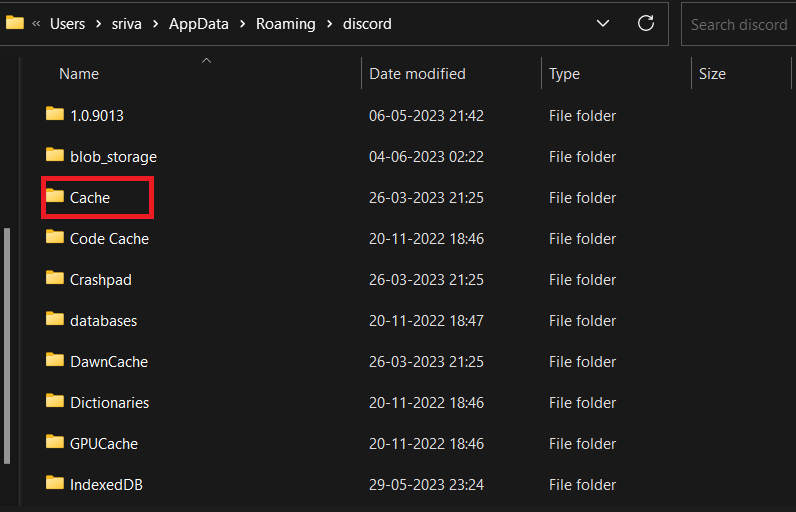Open address bar history dropdown
796x512 pixels.
coord(602,24)
